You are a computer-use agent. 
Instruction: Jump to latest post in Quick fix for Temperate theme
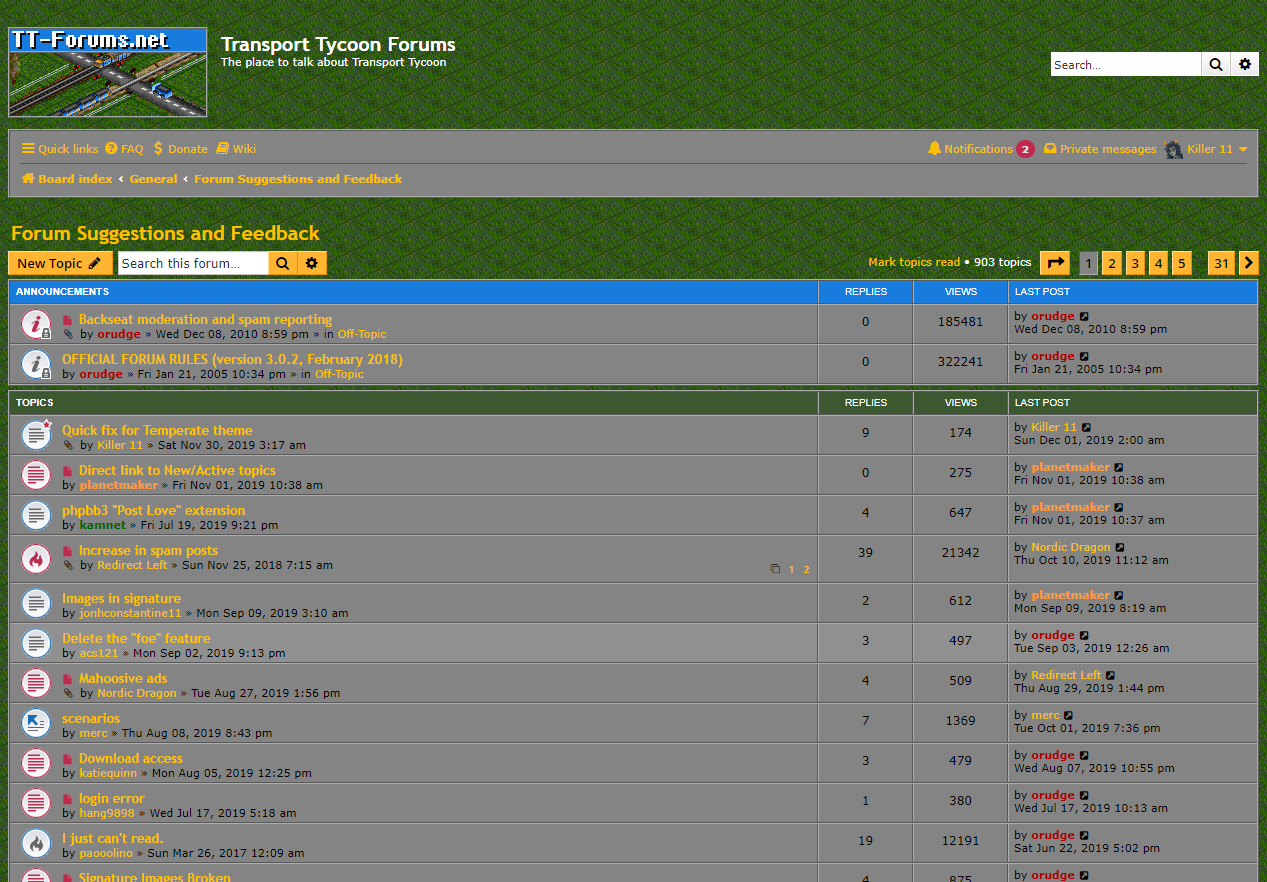1087,428
